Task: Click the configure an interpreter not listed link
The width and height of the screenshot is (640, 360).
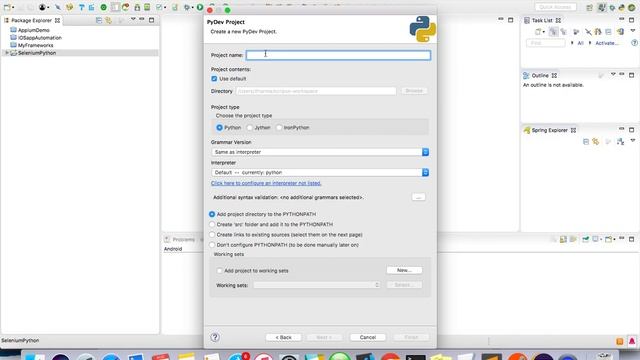Action: pyautogui.click(x=266, y=183)
